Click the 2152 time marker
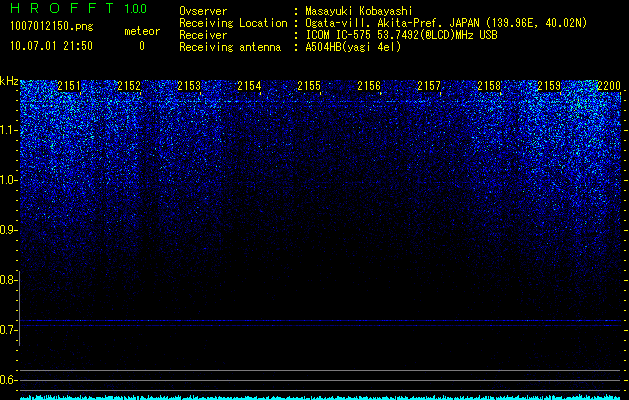This screenshot has height=400, width=629. click(x=129, y=86)
